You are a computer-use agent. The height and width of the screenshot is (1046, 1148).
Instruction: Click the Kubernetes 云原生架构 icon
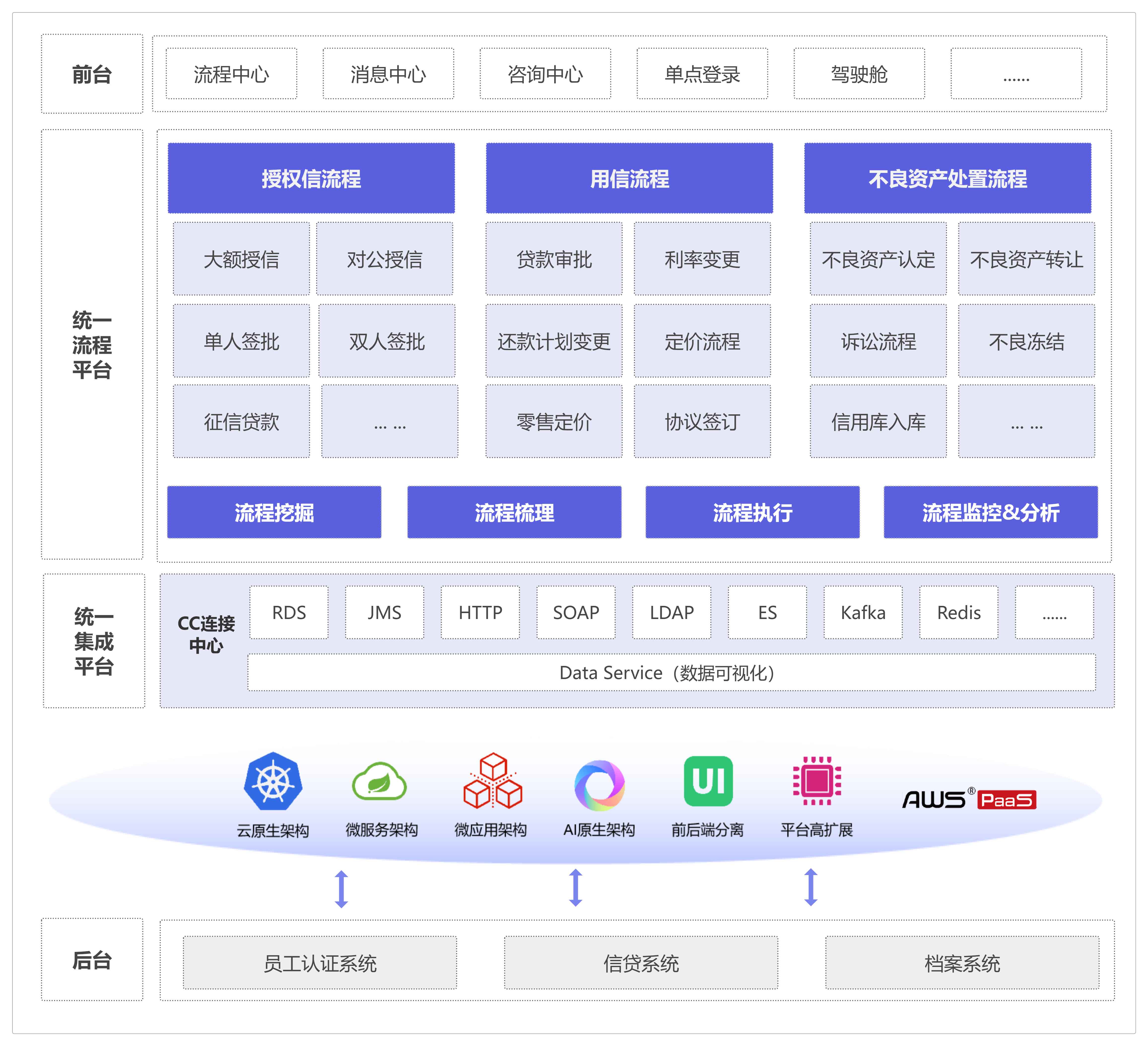(273, 781)
